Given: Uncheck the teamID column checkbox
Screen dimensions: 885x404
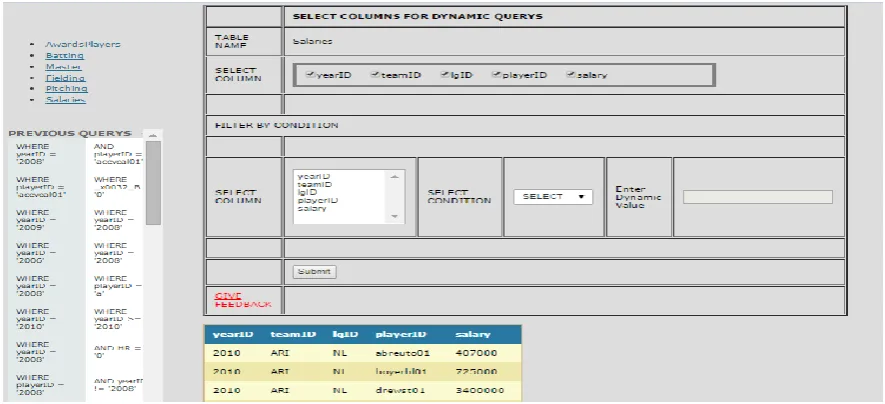Looking at the screenshot, I should 375,74.
